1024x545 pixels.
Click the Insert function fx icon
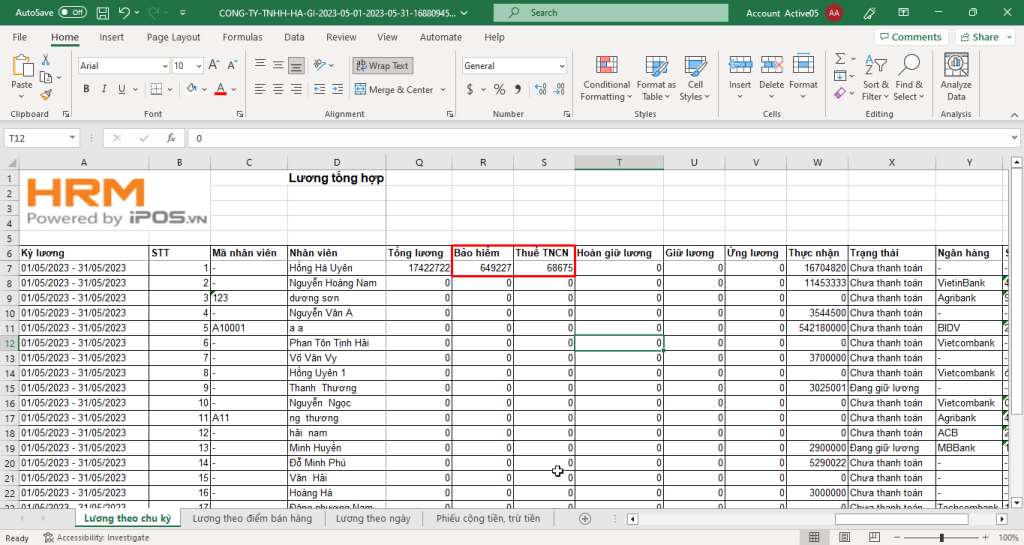coord(171,138)
